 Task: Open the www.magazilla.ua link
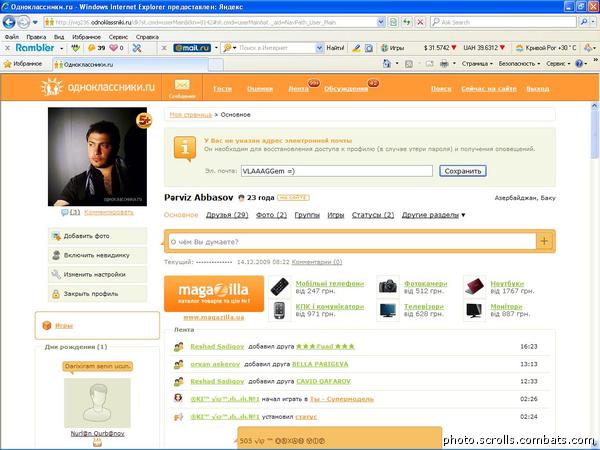214,318
